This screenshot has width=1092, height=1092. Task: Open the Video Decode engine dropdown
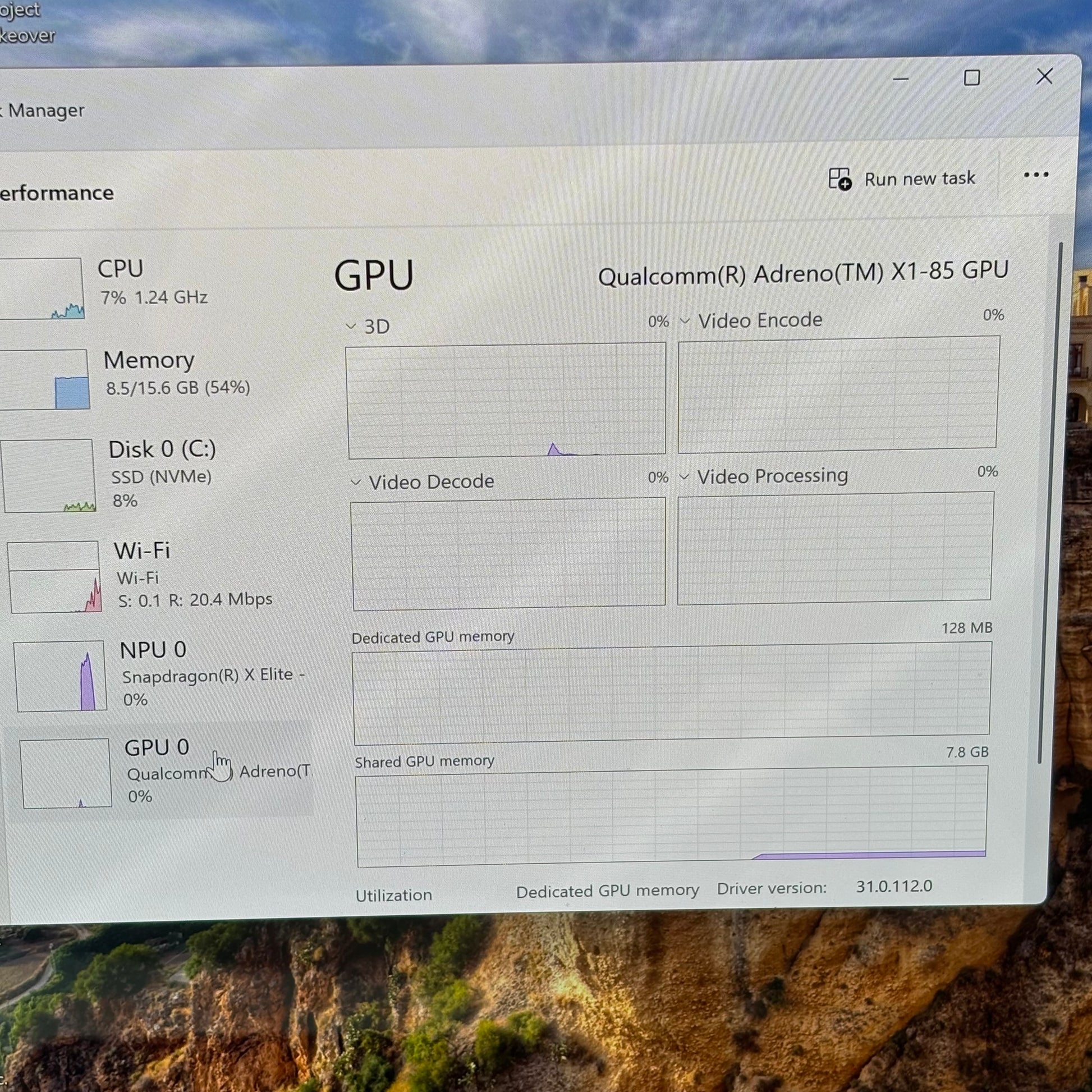pyautogui.click(x=356, y=482)
